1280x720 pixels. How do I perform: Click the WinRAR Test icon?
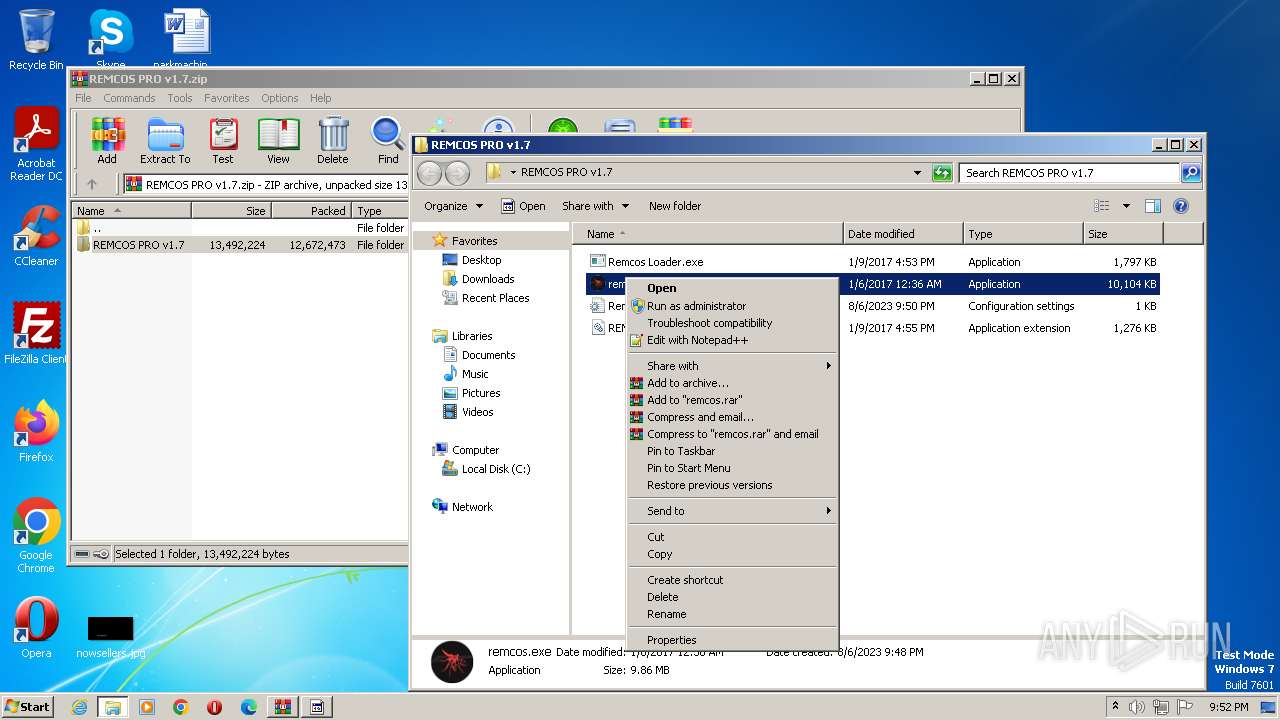tap(223, 141)
